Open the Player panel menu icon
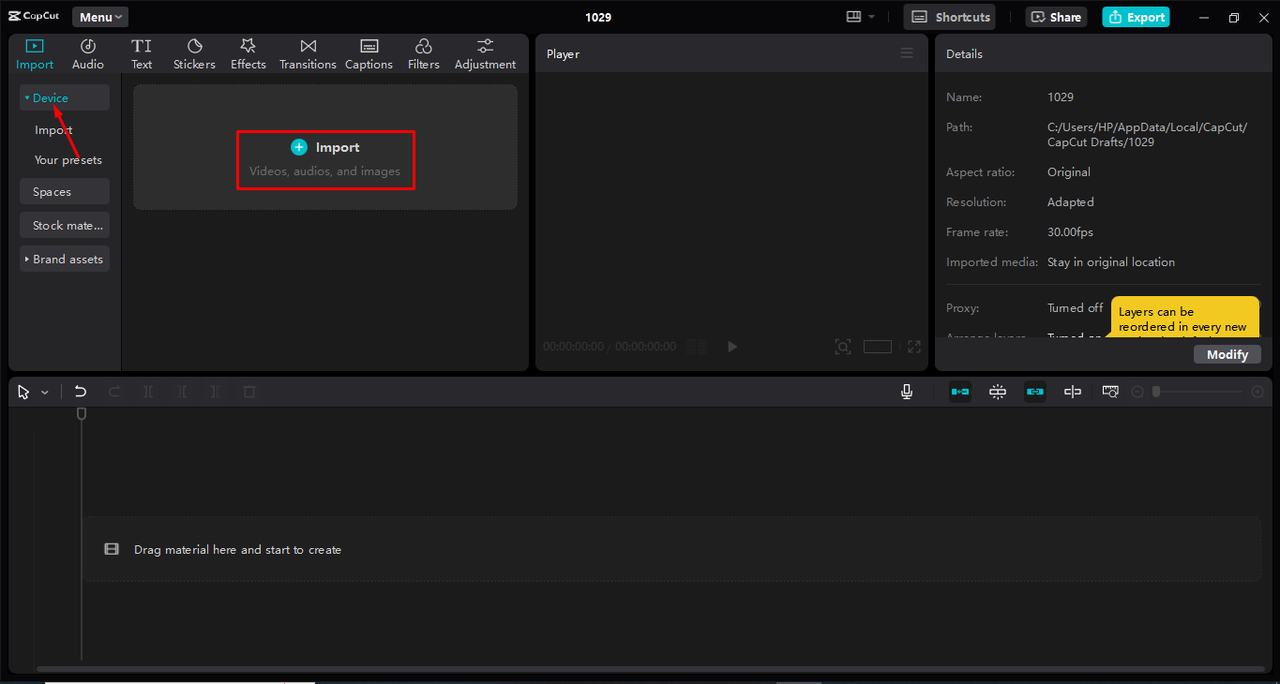 coord(907,53)
